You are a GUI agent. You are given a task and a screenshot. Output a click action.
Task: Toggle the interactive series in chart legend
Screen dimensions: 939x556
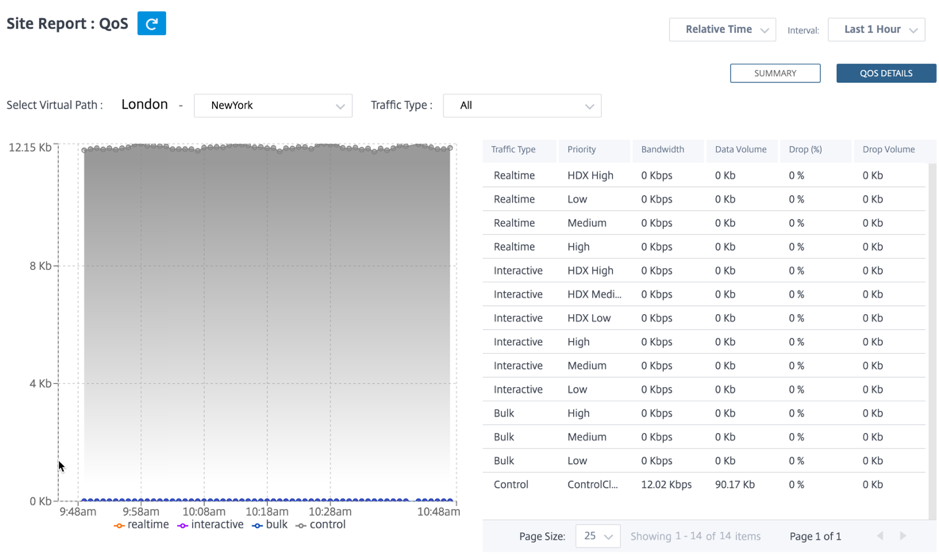coord(210,525)
